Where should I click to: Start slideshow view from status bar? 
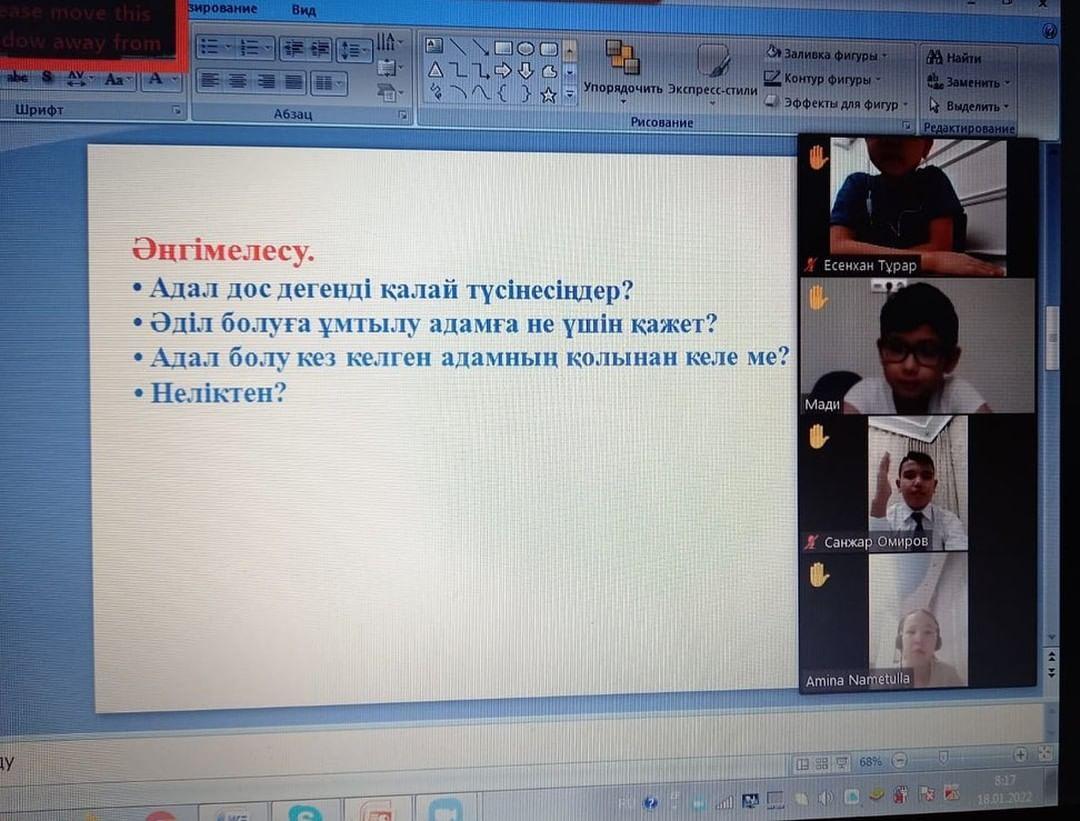click(841, 763)
